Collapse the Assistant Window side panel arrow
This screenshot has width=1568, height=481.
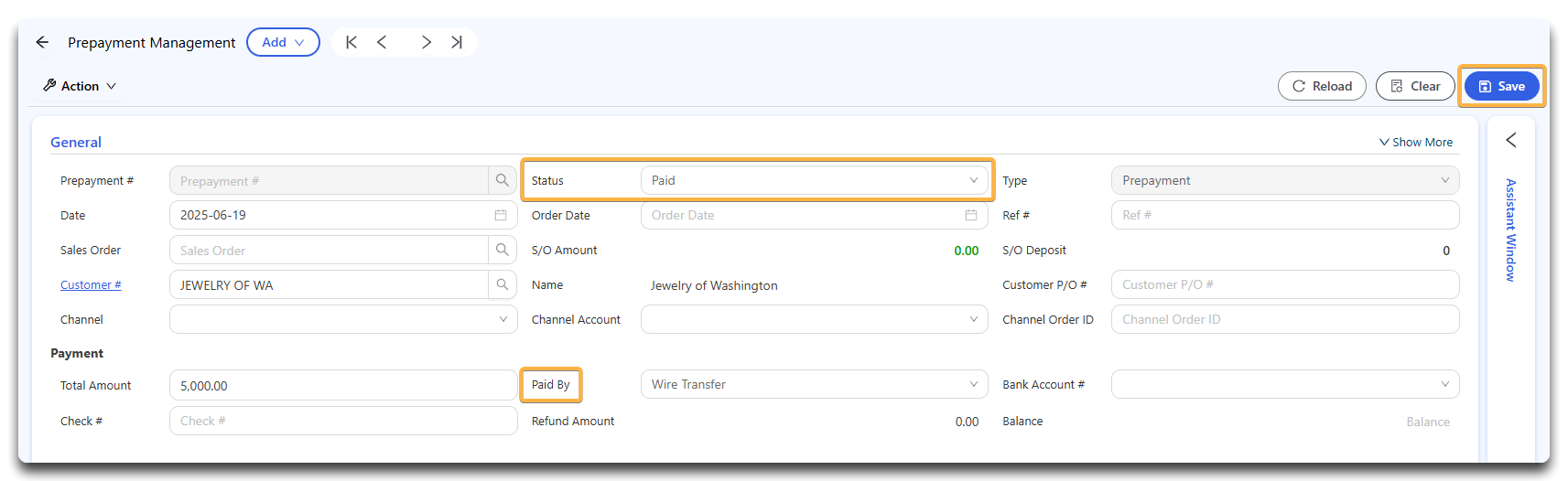point(1511,140)
